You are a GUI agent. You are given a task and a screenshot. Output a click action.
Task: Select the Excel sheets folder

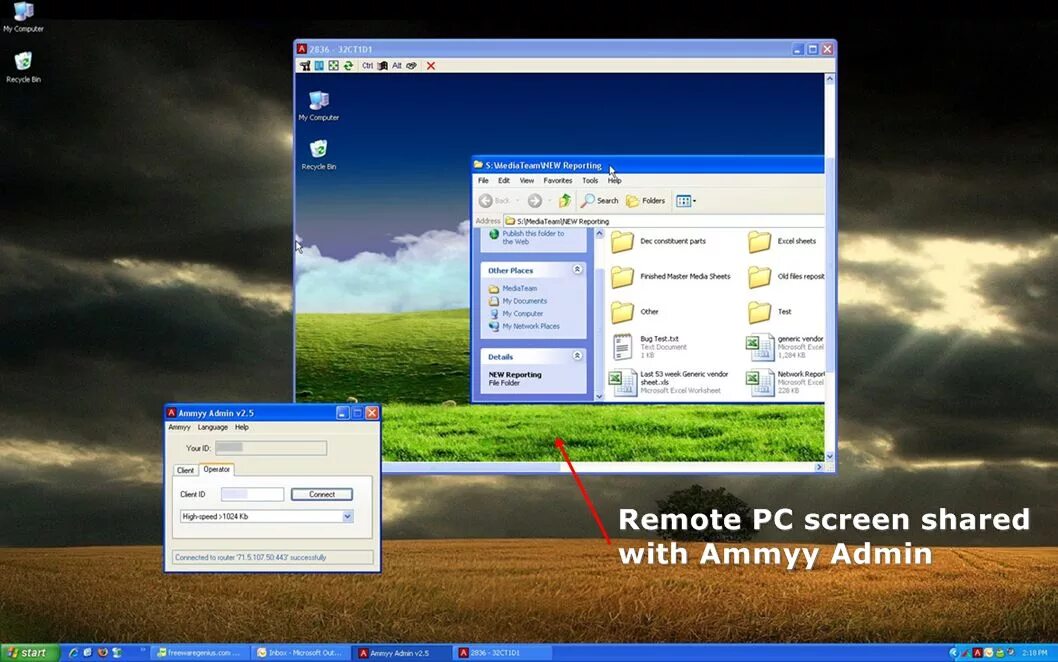tap(785, 241)
